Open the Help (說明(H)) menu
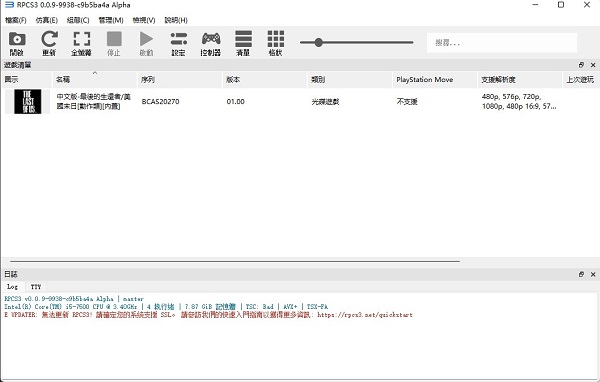Viewport: 600px width, 382px height. click(x=176, y=20)
